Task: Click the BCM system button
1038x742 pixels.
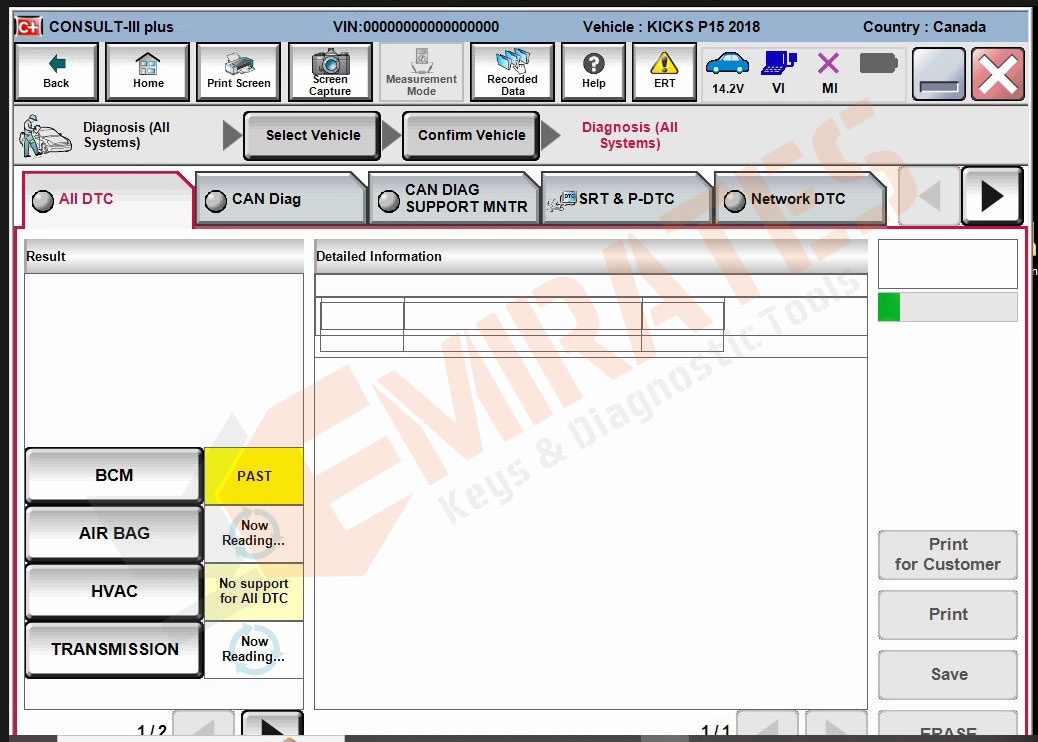Action: [x=114, y=476]
